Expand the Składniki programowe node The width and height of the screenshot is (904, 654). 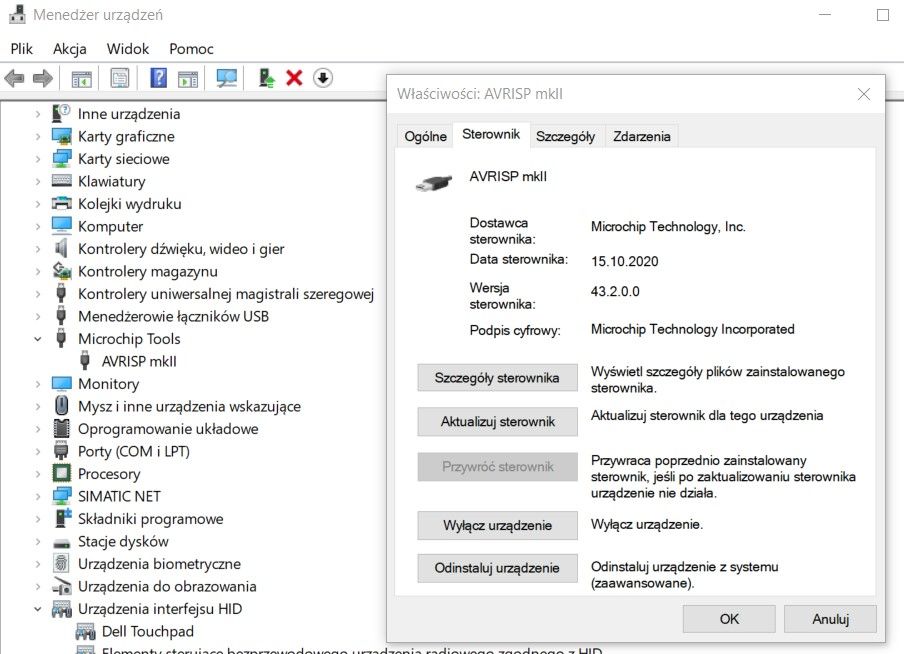37,519
